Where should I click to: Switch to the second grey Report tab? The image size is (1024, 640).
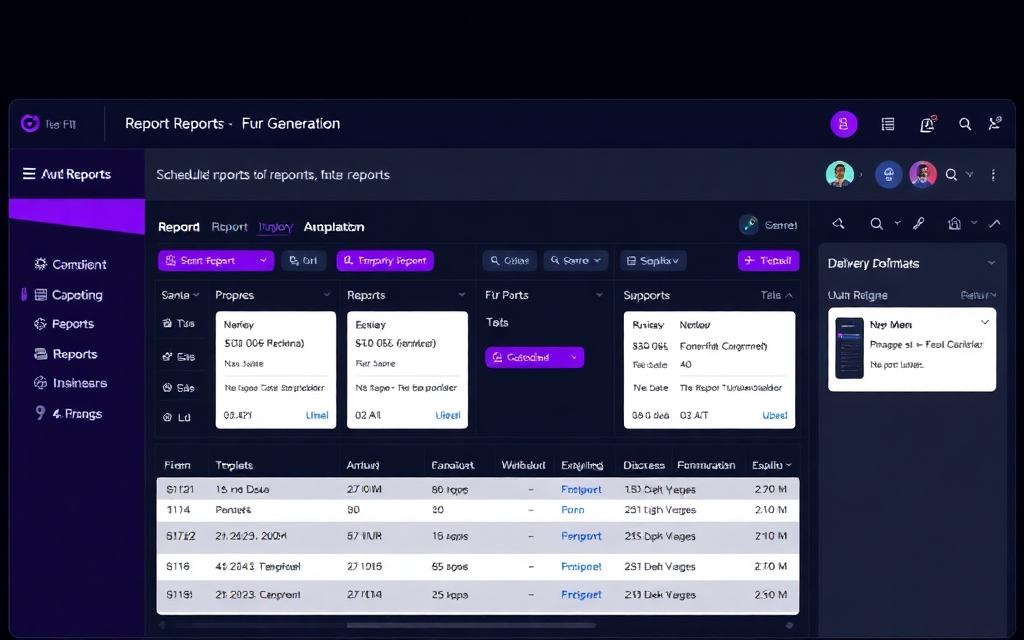tap(229, 227)
